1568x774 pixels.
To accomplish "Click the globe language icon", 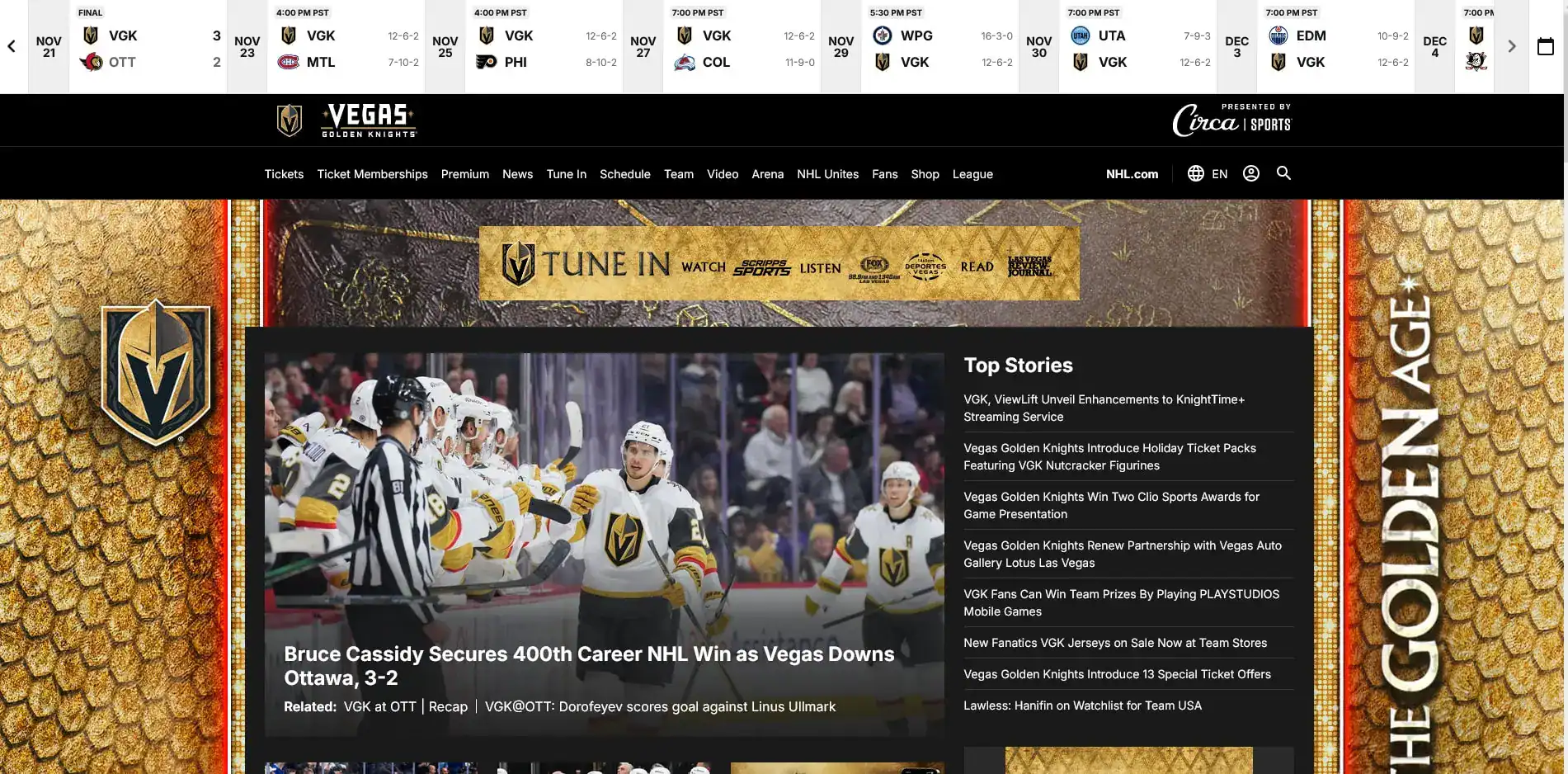I will (x=1195, y=173).
